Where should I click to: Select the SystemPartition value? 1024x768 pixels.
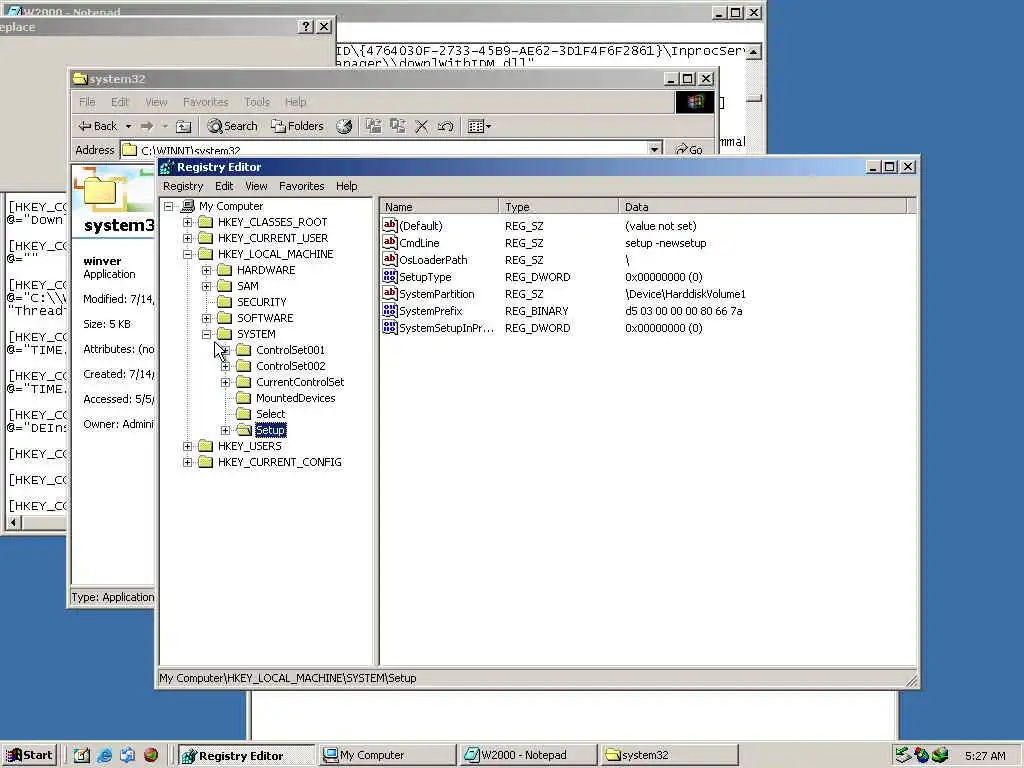436,294
